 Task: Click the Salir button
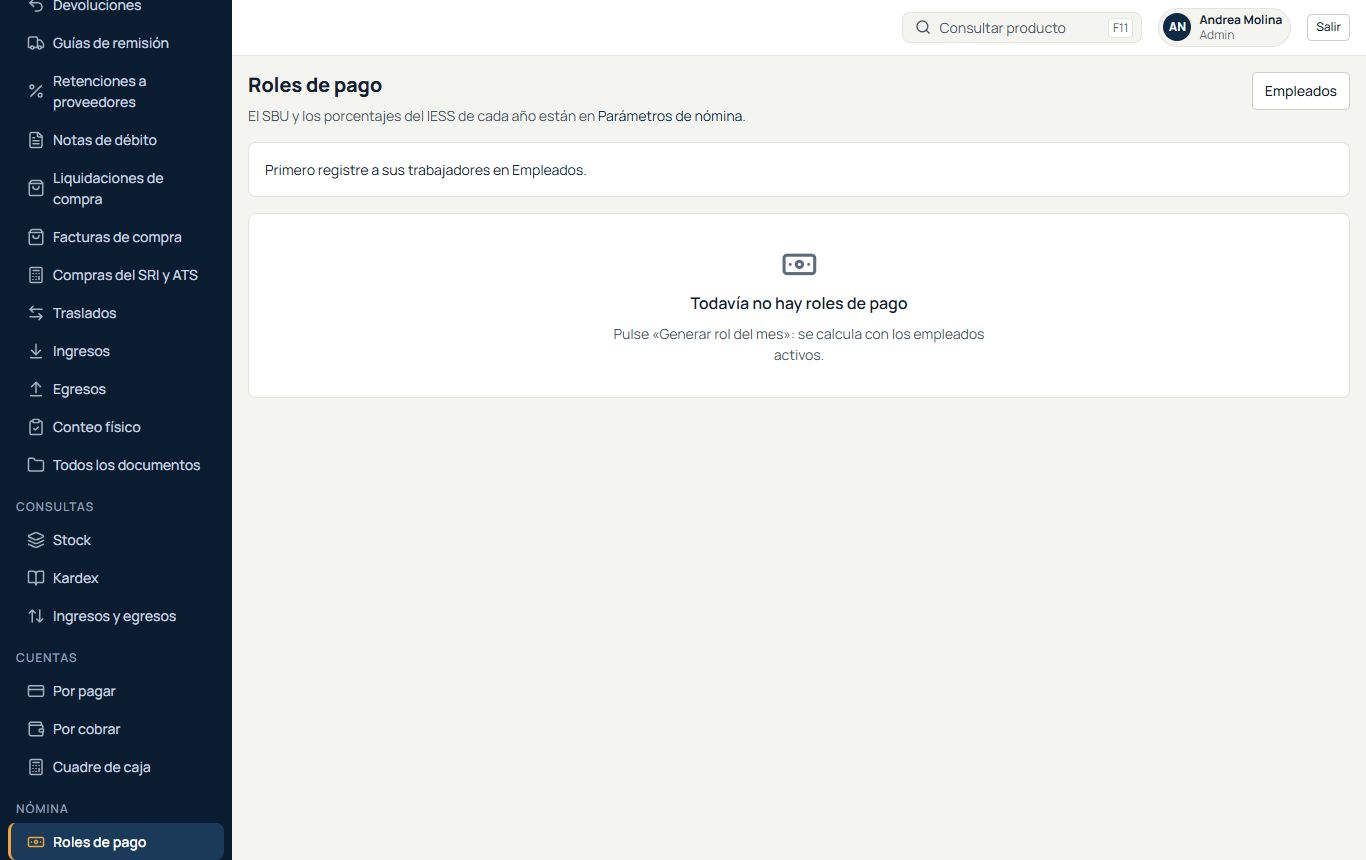pyautogui.click(x=1328, y=27)
